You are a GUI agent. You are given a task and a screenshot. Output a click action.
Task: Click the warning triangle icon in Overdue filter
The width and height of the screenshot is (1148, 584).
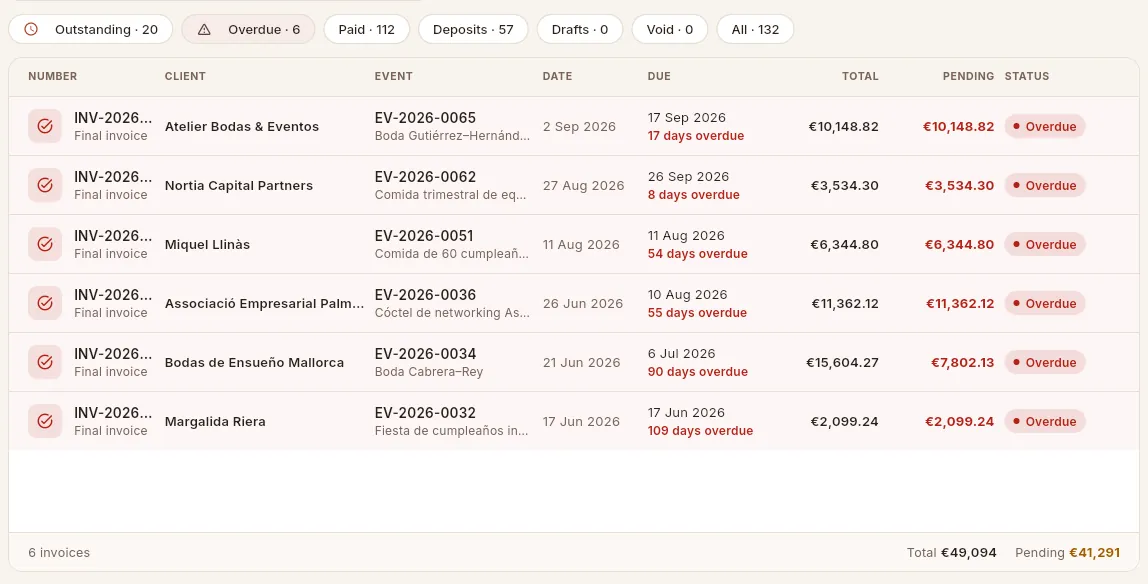click(204, 29)
